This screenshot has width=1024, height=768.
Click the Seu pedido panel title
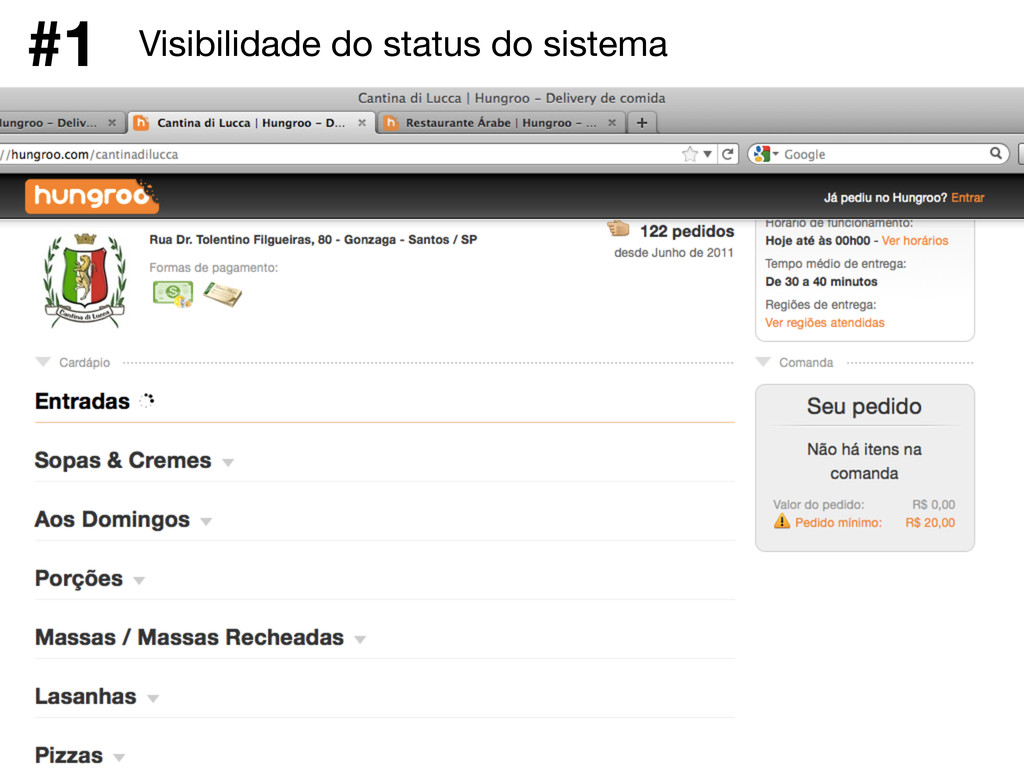(x=864, y=406)
